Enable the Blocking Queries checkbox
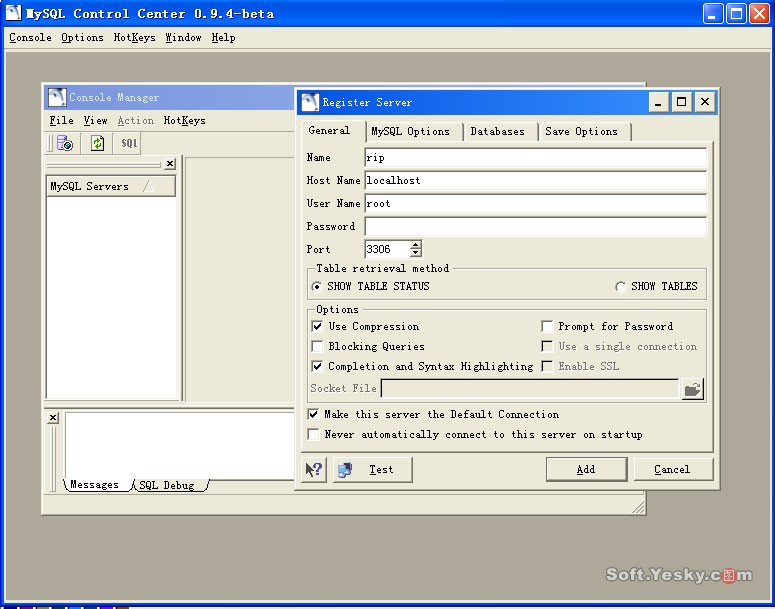Image resolution: width=775 pixels, height=609 pixels. point(317,346)
